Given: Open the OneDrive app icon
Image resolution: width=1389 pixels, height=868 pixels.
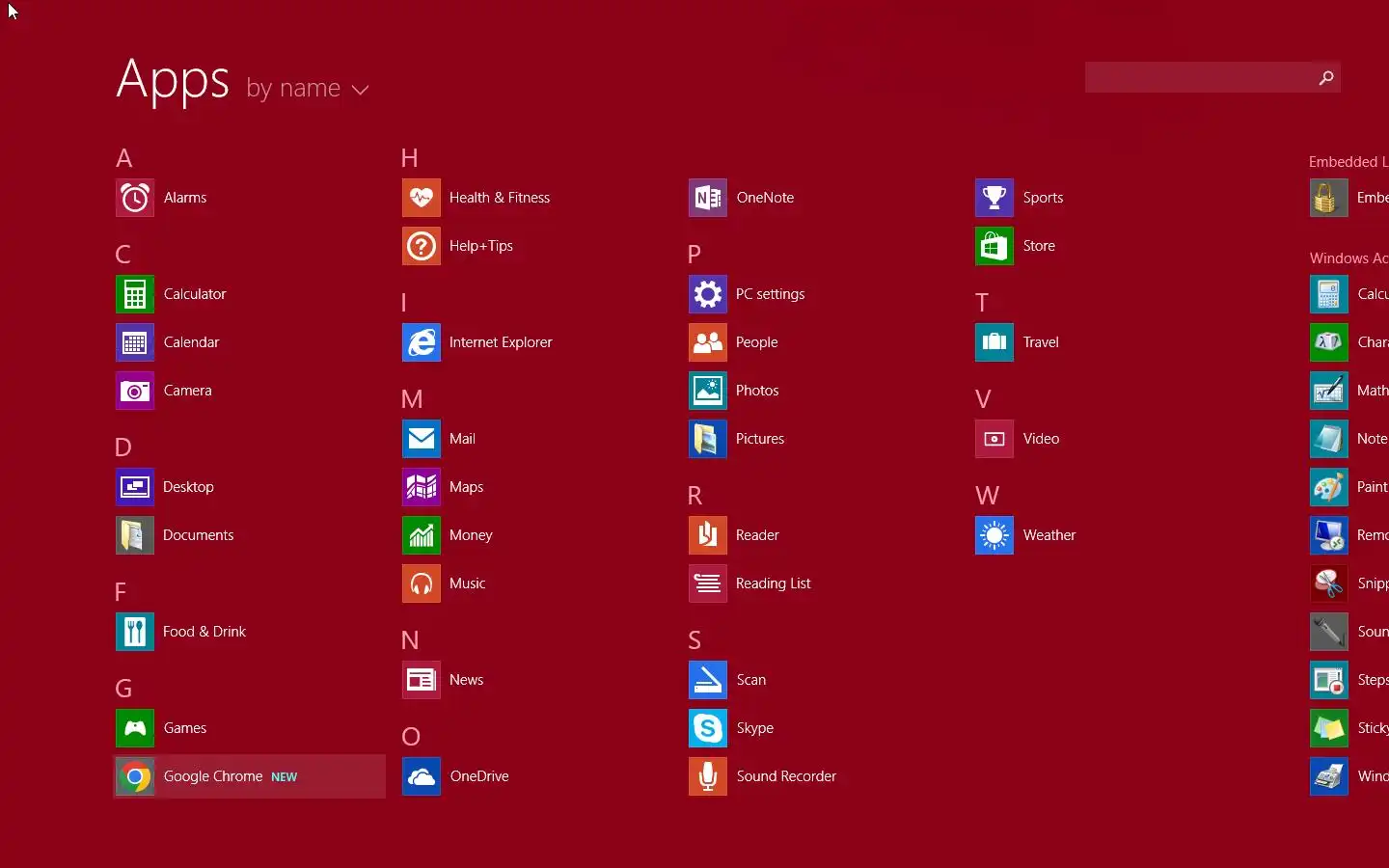Looking at the screenshot, I should tap(422, 776).
